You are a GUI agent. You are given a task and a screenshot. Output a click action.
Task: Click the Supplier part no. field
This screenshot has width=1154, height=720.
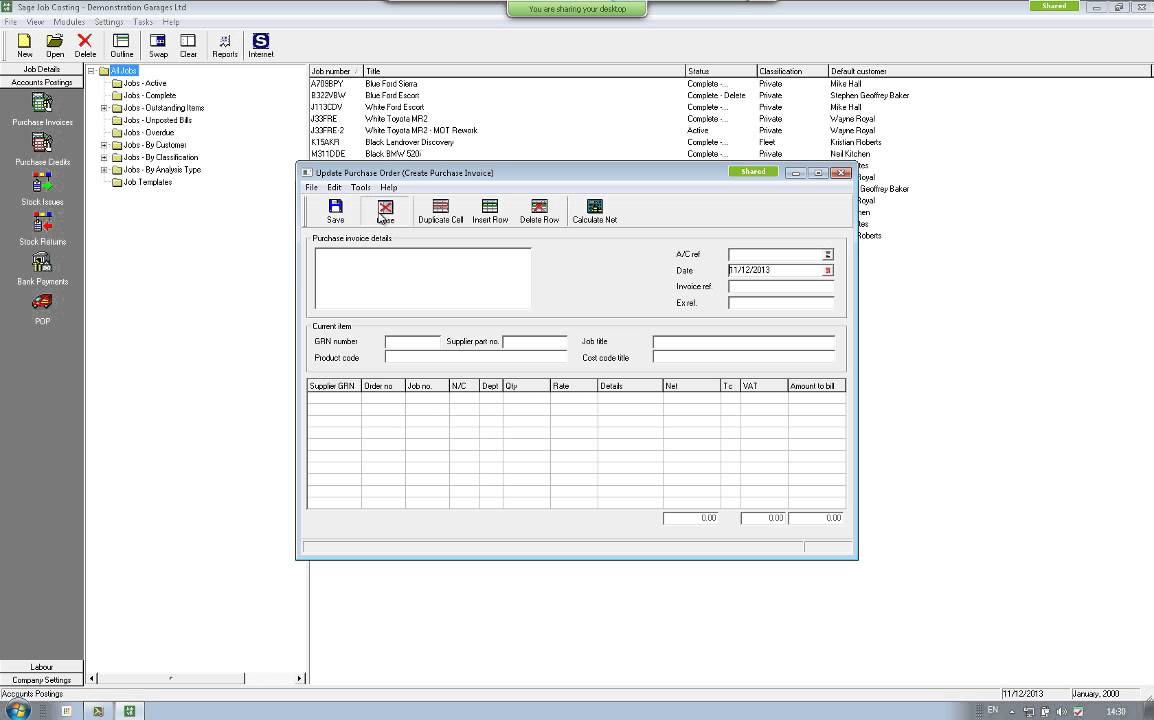coord(534,342)
